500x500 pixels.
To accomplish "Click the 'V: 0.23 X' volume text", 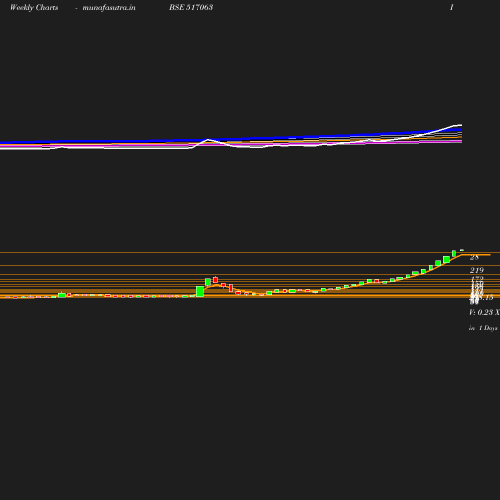I will pos(484,312).
